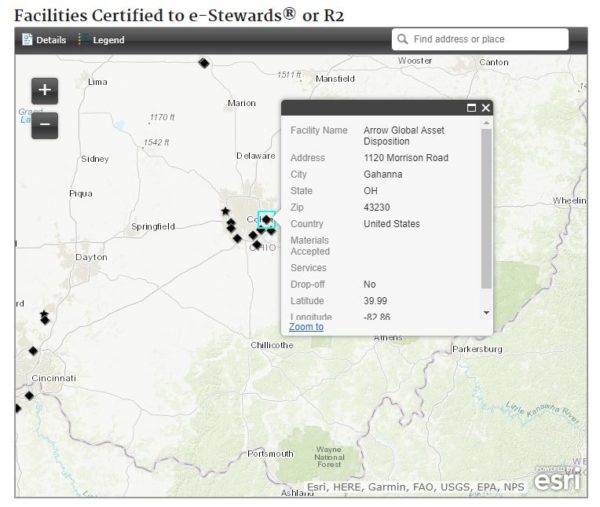Click the Wayne National Forest label

(x=329, y=457)
